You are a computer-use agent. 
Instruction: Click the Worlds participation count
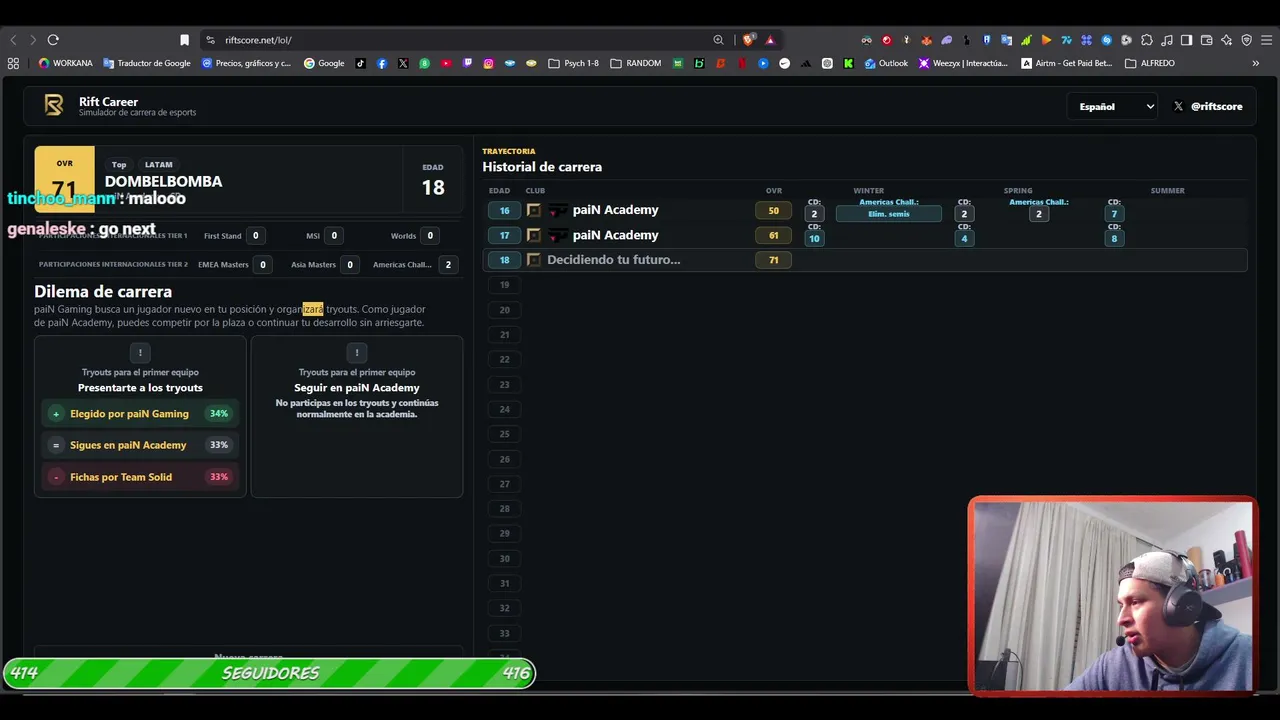coord(430,236)
